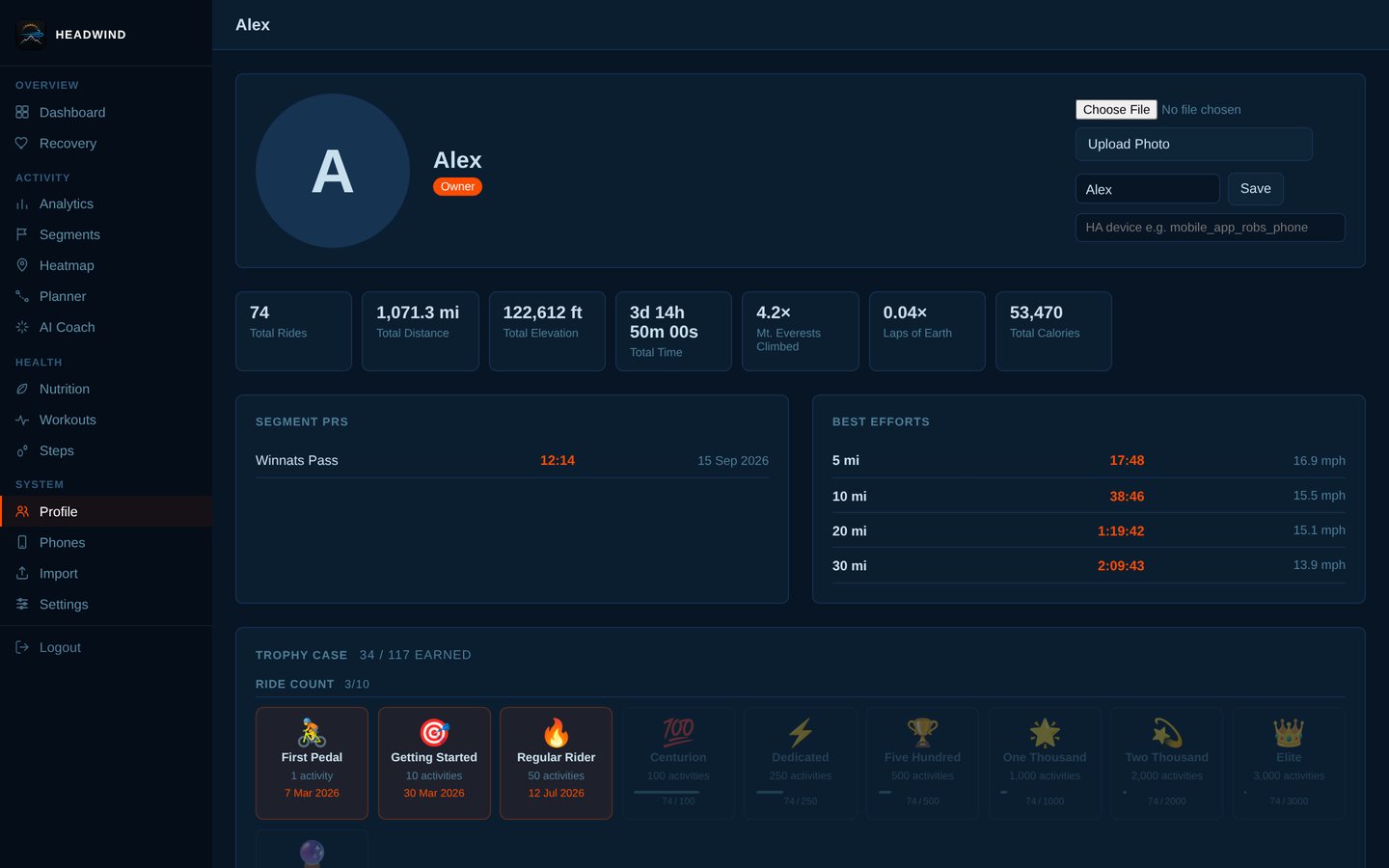Click the Choose File button

[1116, 109]
